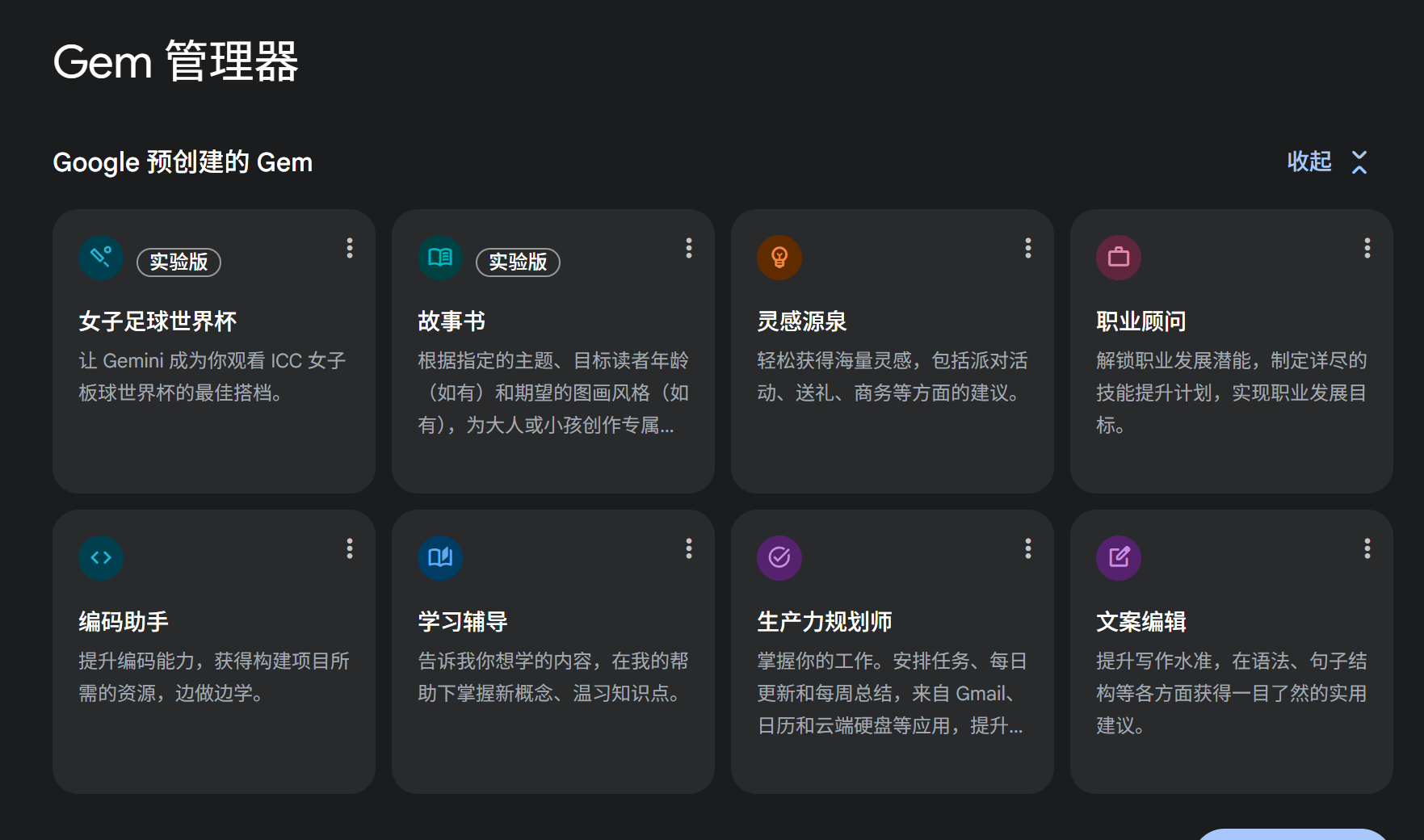Viewport: 1424px width, 840px height.
Task: Click the book icon on 学习辅导 card
Action: point(440,558)
